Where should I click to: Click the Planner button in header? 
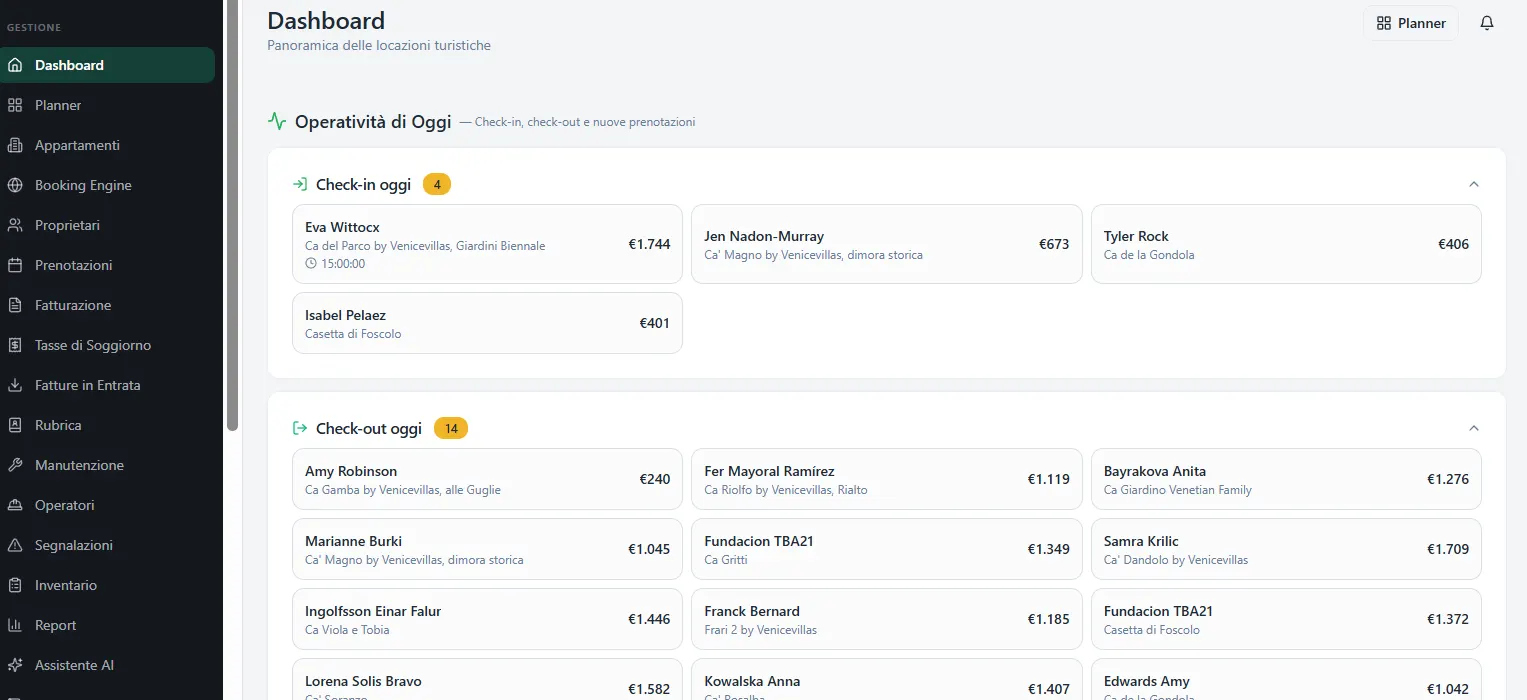point(1411,23)
